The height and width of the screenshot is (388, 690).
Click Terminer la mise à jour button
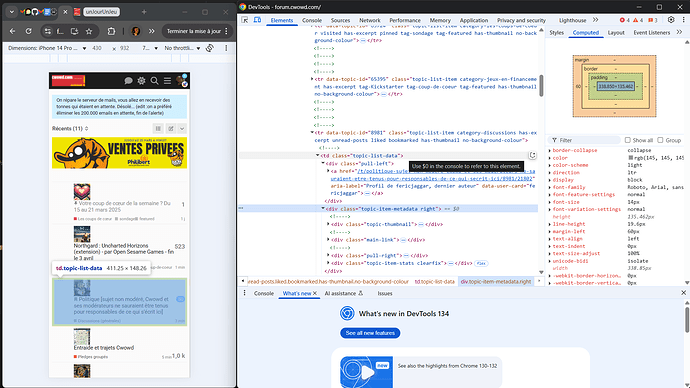(x=194, y=31)
